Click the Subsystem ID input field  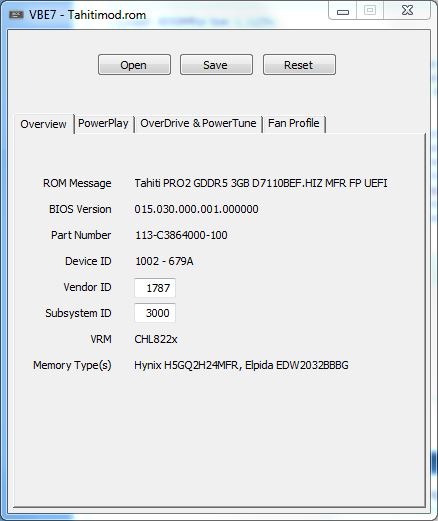pyautogui.click(x=155, y=313)
